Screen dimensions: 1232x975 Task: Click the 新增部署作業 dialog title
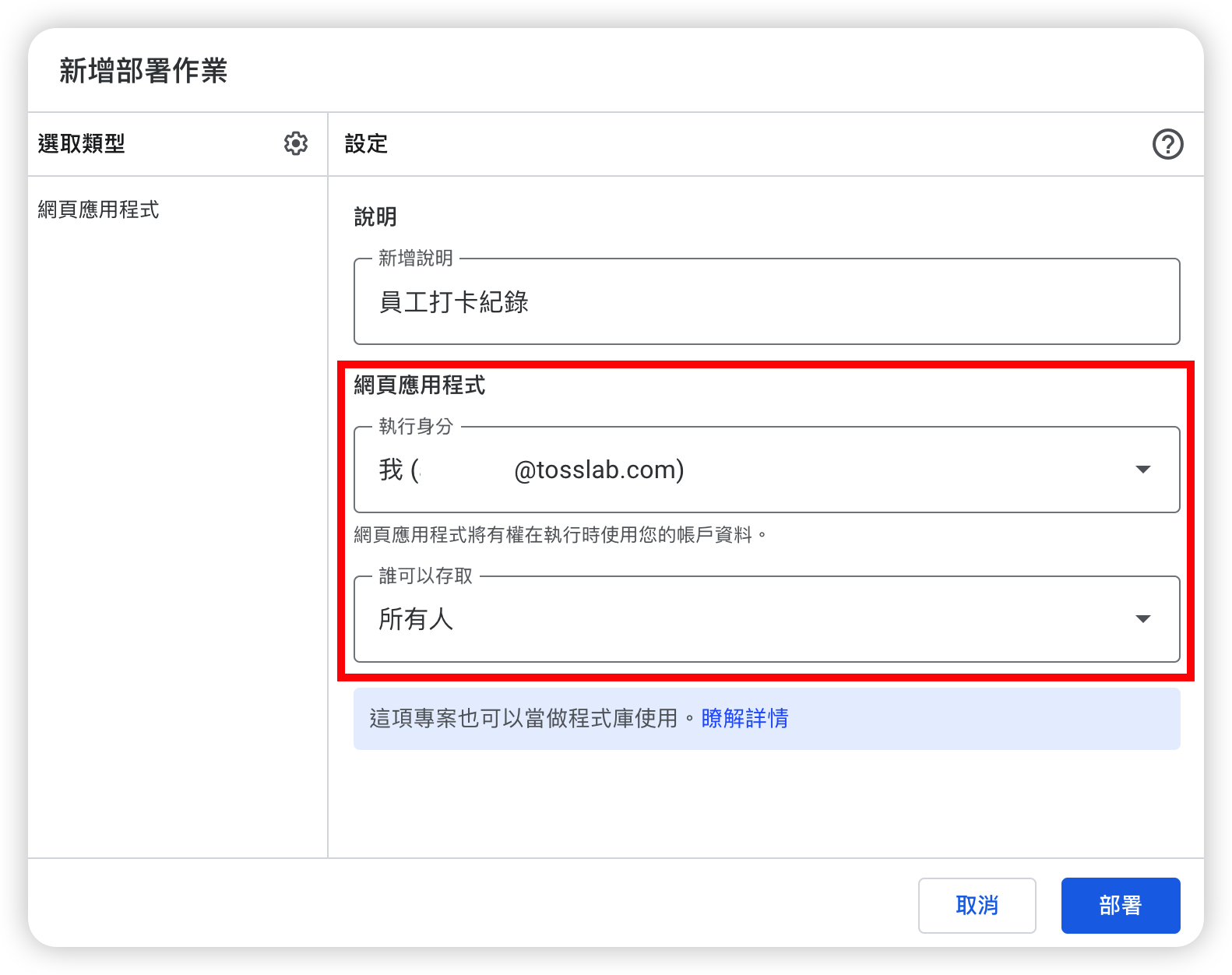(143, 71)
